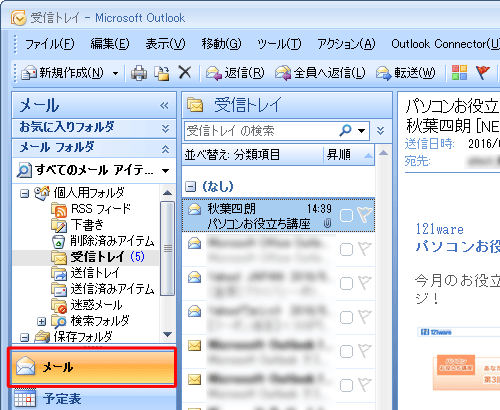The image size is (500, 410).
Task: Click the Categorize colored squares icon
Action: [x=459, y=72]
